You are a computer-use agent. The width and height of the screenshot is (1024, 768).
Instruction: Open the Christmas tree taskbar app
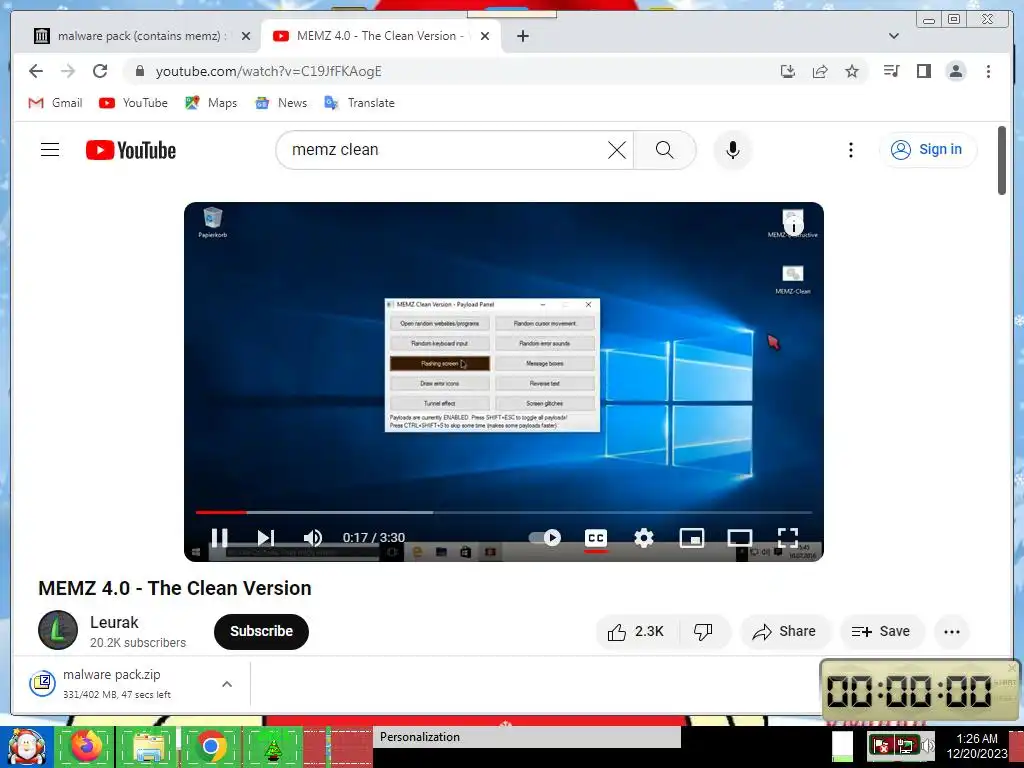(x=273, y=746)
